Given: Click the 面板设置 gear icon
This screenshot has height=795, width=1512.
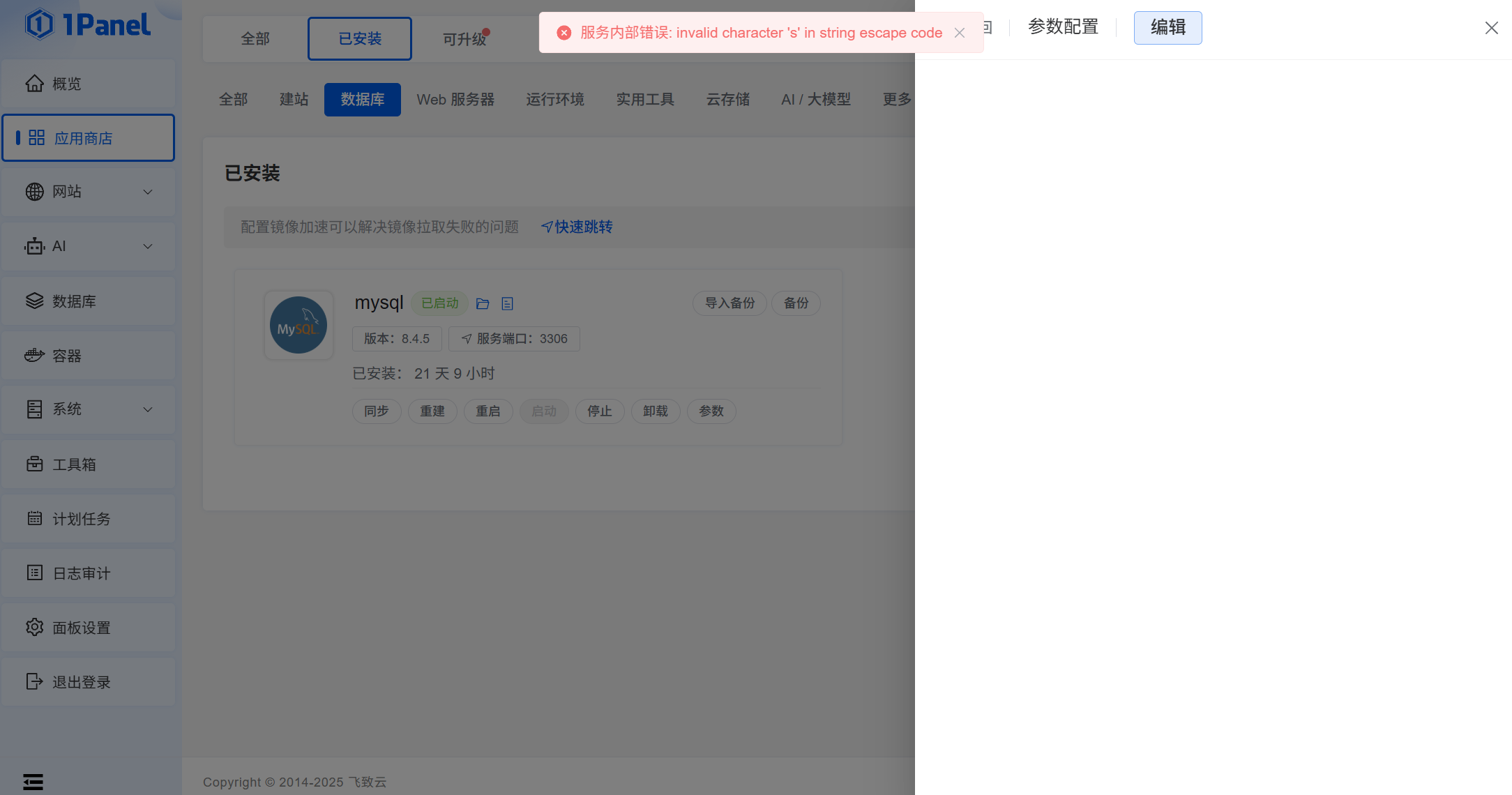Looking at the screenshot, I should tap(35, 627).
